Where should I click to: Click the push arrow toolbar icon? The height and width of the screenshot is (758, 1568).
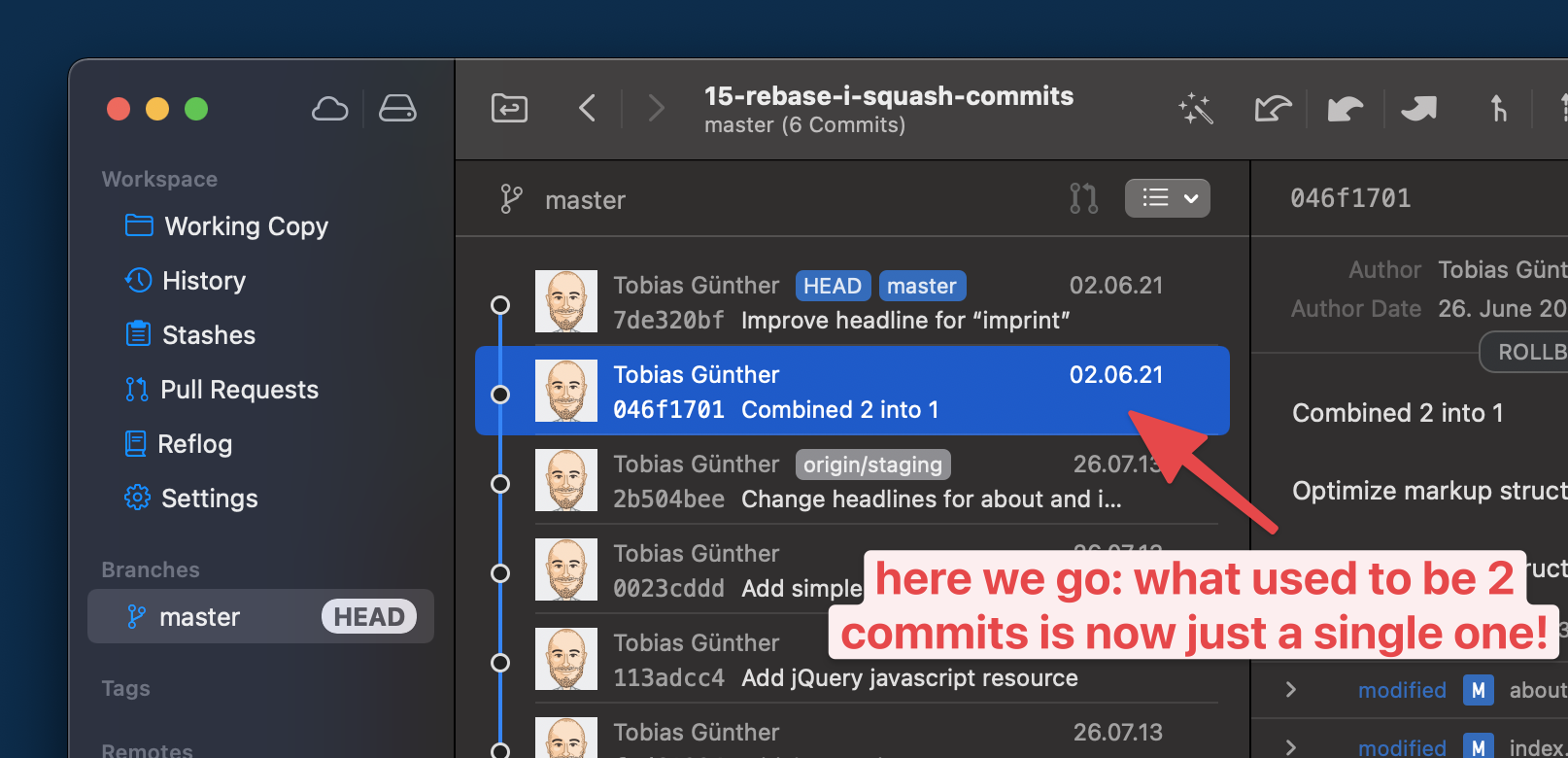click(1418, 109)
